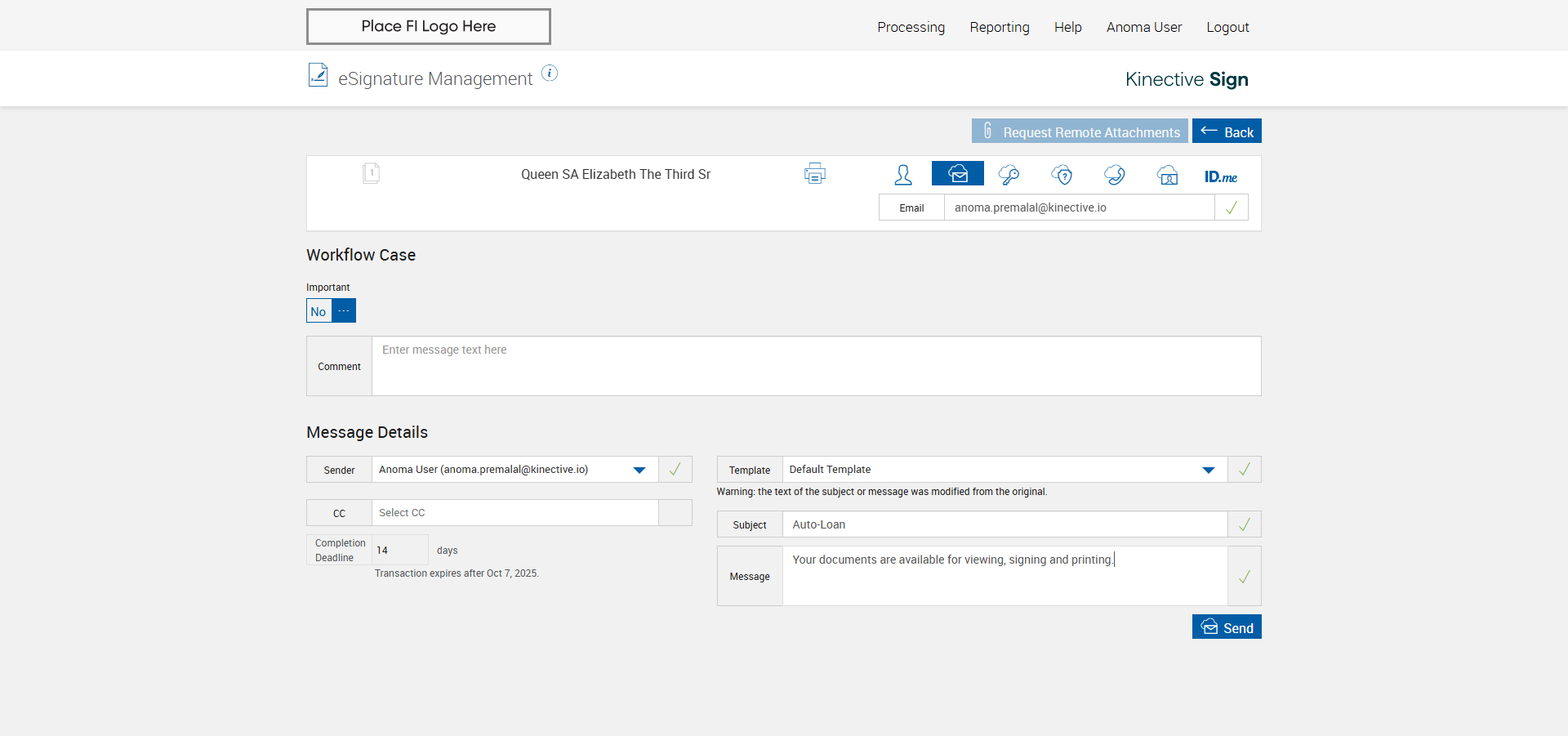
Task: Select the in-person signer silhouette icon
Action: click(903, 175)
